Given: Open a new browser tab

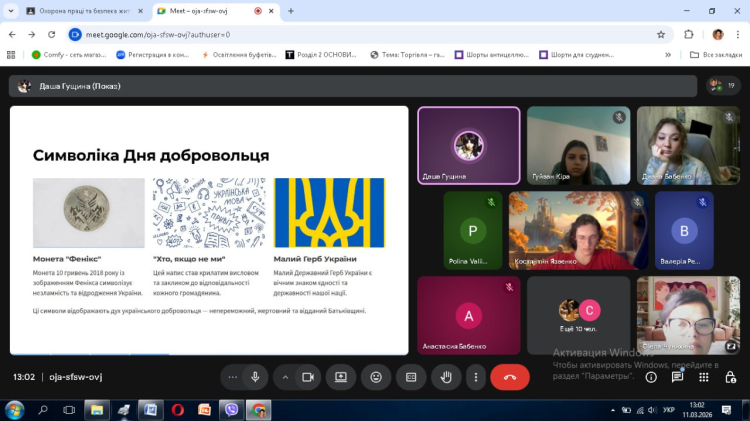Looking at the screenshot, I should click(290, 11).
